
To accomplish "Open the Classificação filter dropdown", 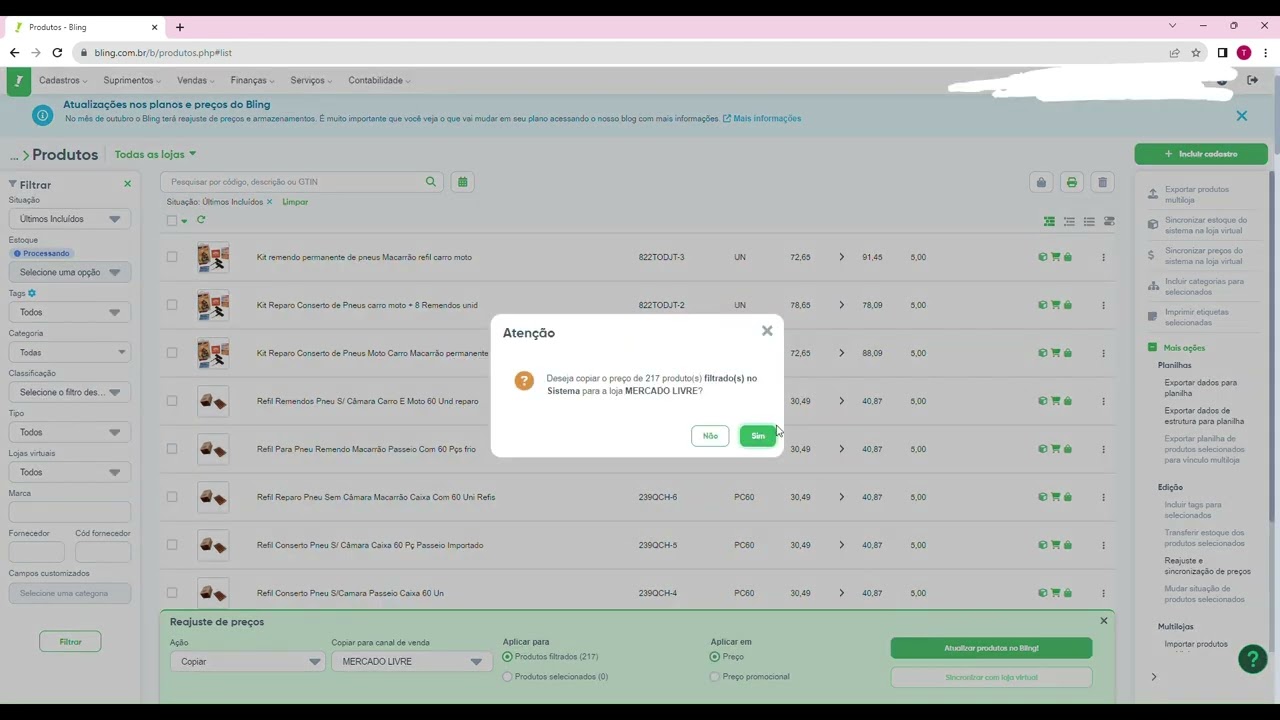I will (70, 392).
